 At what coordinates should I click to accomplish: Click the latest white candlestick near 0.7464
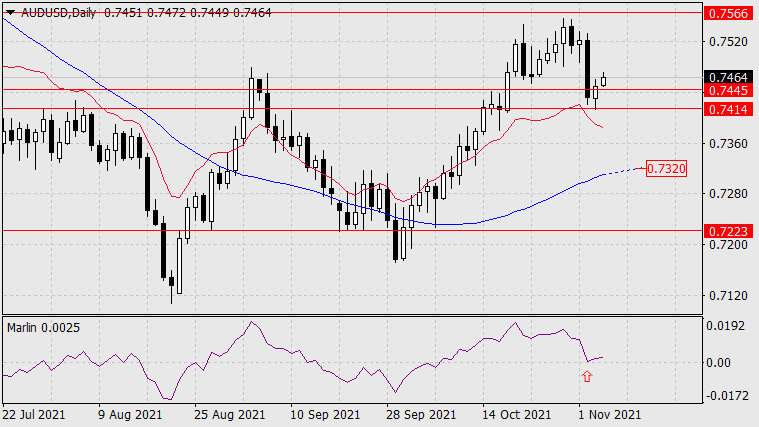click(603, 80)
